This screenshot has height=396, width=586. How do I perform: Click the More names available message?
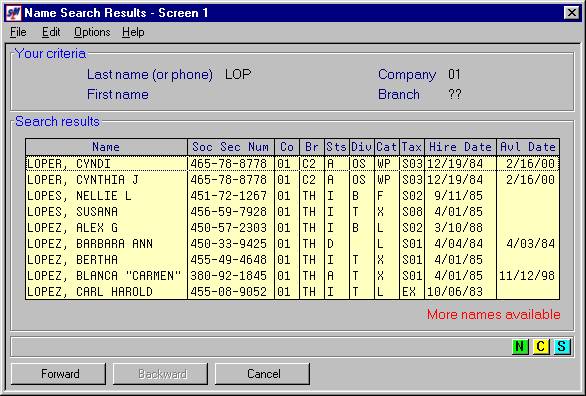pyautogui.click(x=494, y=314)
